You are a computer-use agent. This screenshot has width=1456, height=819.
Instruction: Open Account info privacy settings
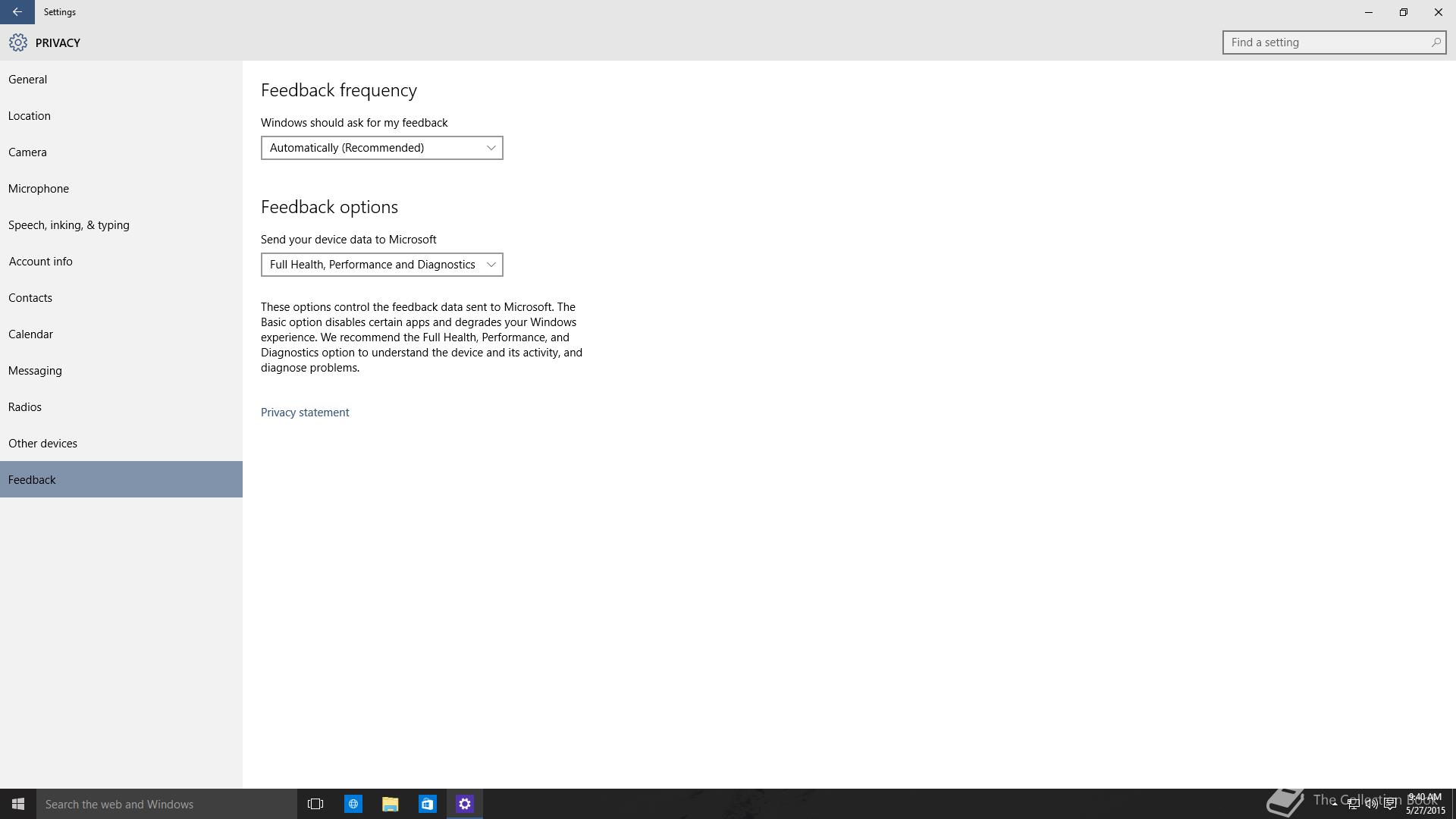click(x=121, y=262)
